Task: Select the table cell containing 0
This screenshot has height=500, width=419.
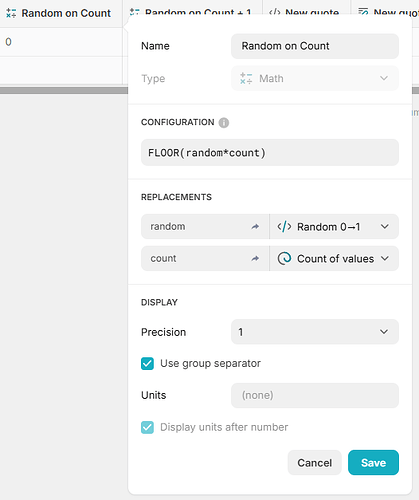Action: [x=61, y=42]
